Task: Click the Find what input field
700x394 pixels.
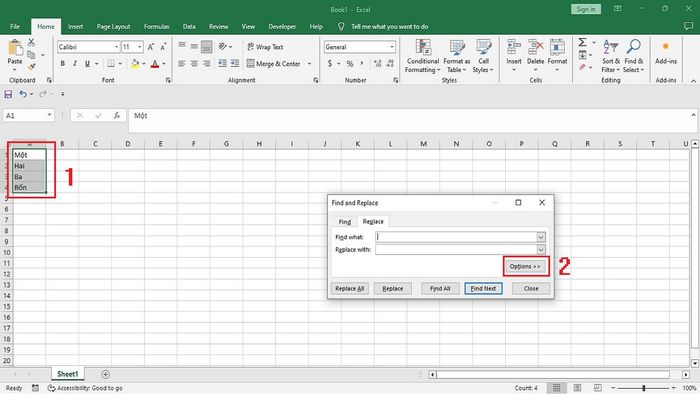Action: point(456,237)
